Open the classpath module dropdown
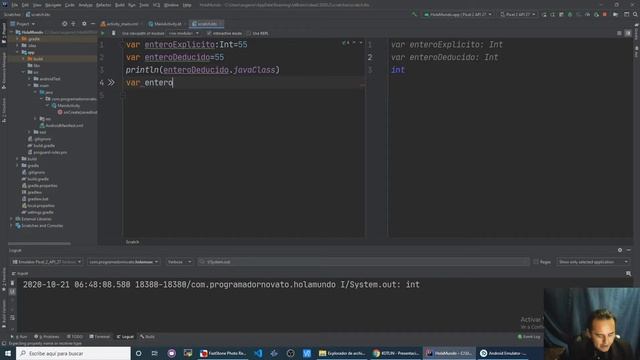 (x=184, y=33)
